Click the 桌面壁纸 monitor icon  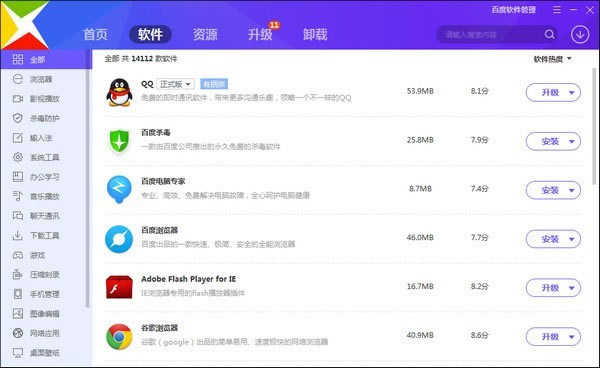click(x=18, y=352)
